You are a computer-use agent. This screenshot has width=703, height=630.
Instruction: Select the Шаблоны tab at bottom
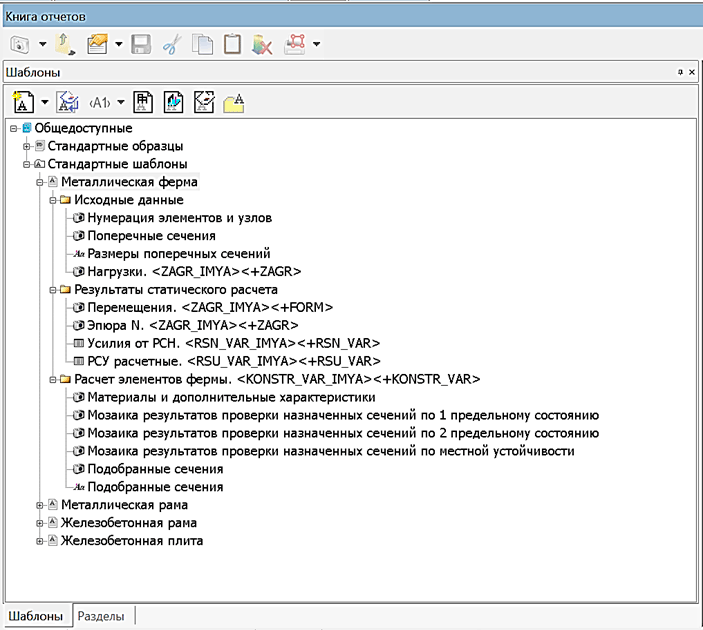[x=35, y=617]
